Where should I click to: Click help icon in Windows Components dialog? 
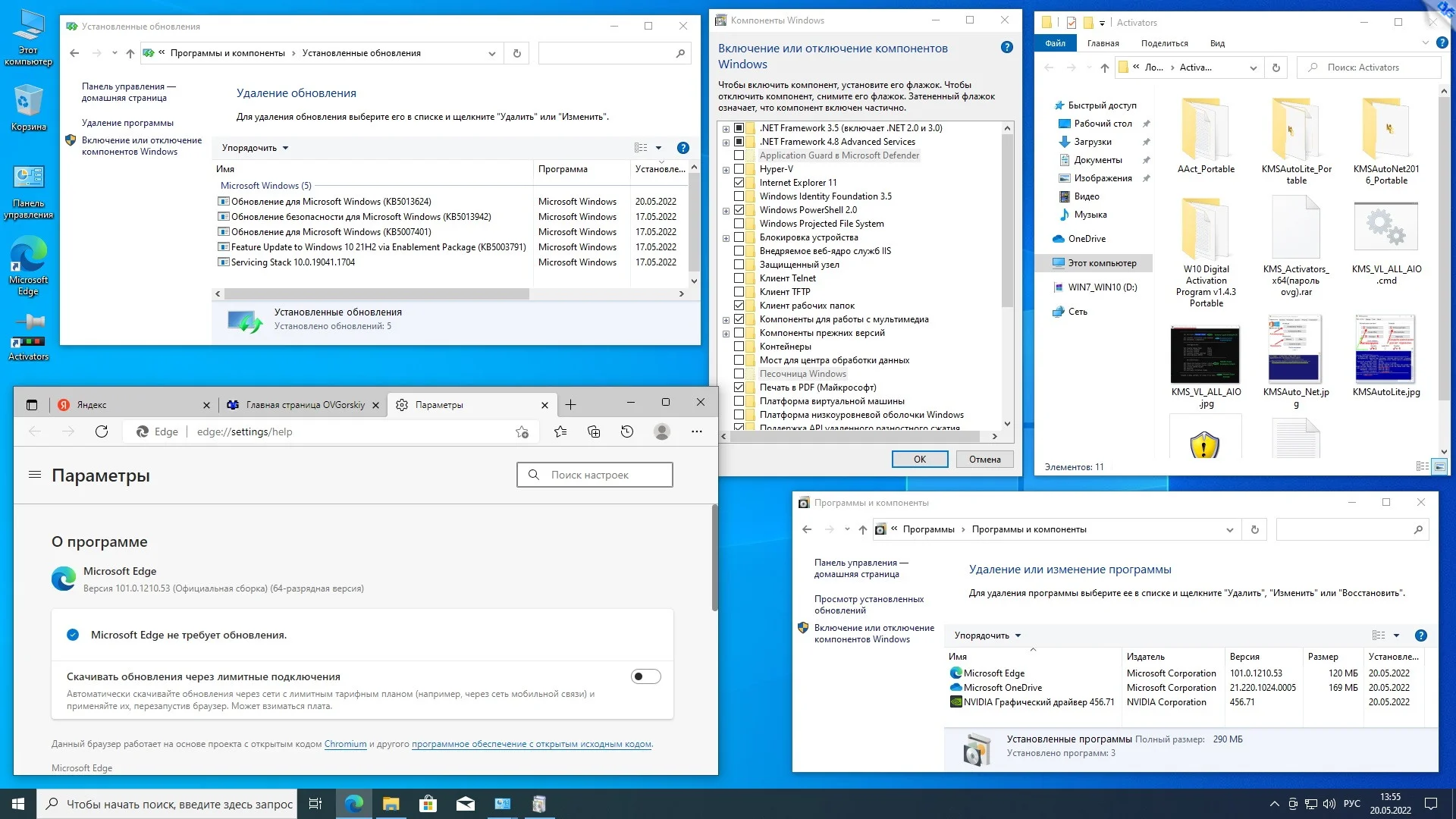coord(1006,47)
